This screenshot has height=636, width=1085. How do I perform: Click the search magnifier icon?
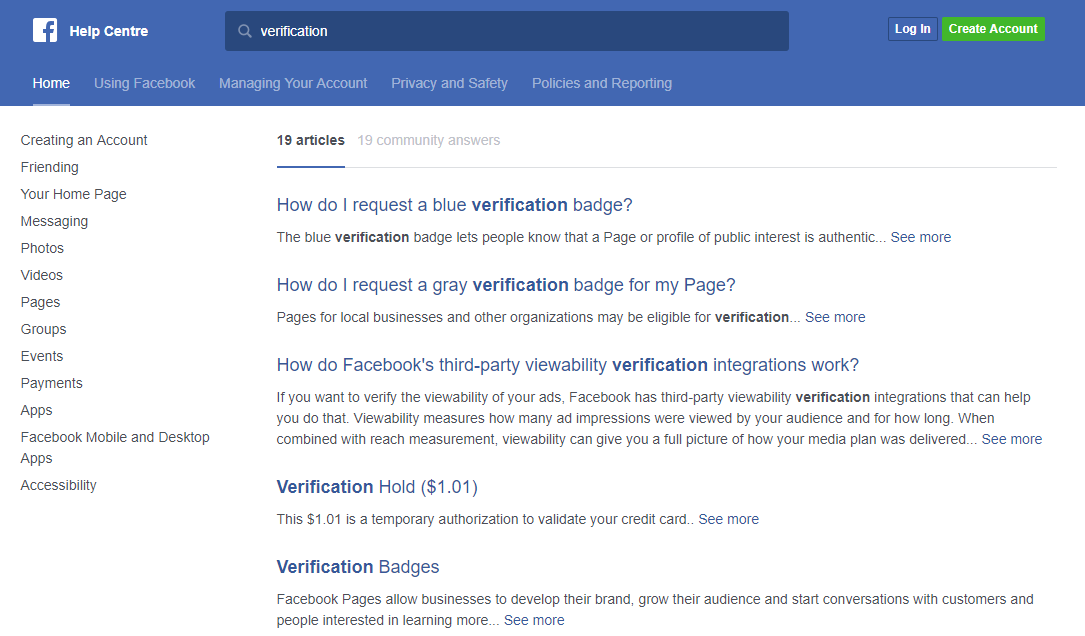click(x=244, y=31)
